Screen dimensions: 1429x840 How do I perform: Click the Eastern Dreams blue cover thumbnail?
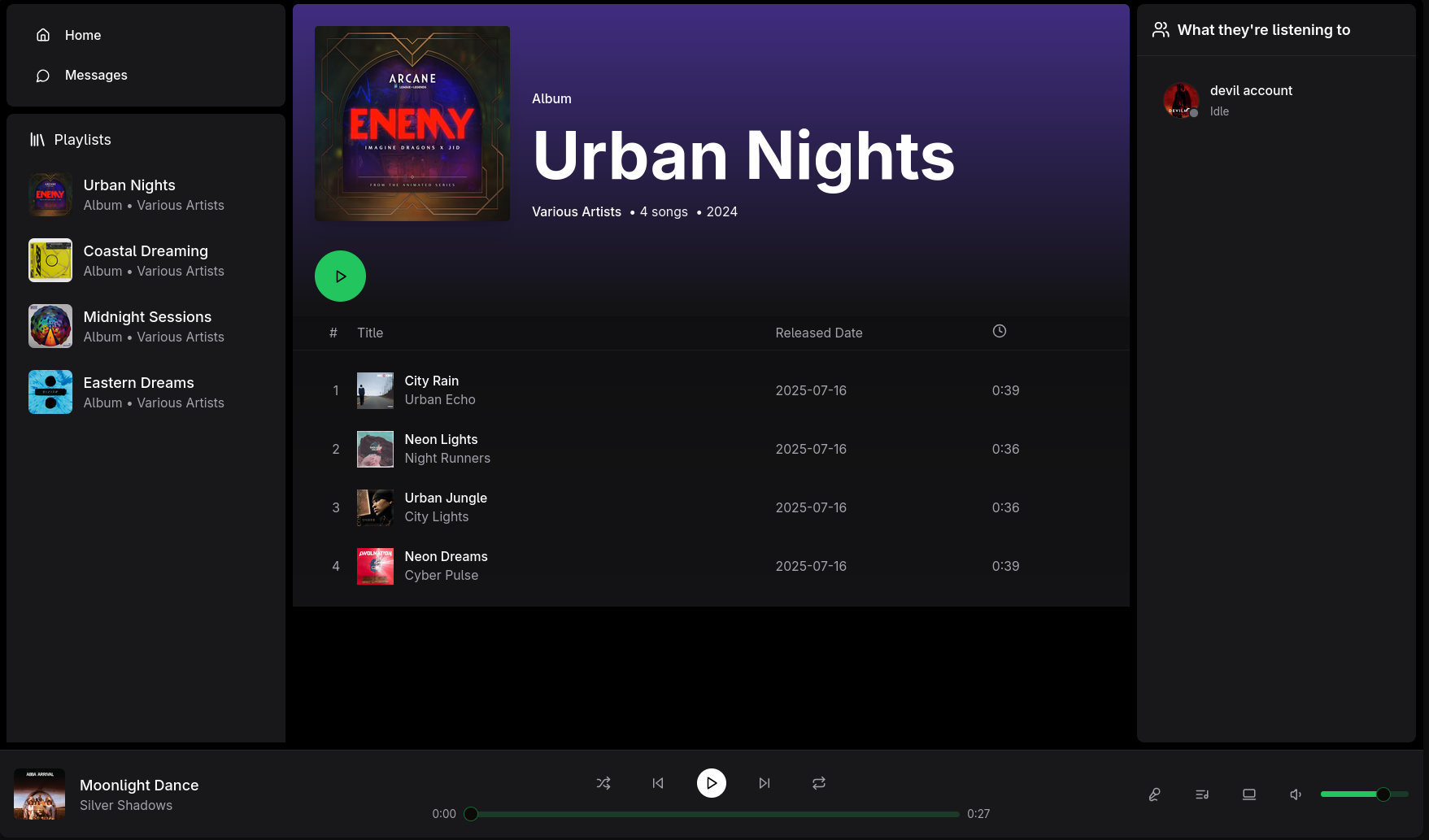pyautogui.click(x=50, y=392)
